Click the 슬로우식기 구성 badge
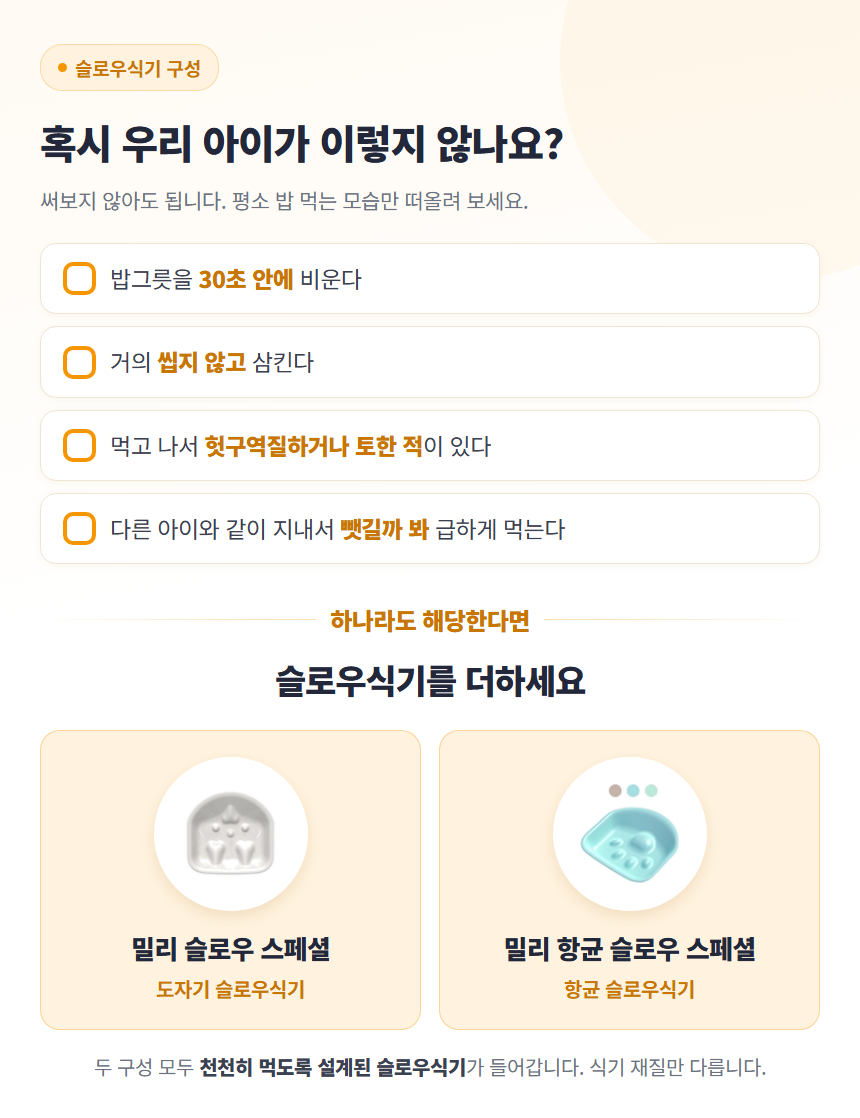The width and height of the screenshot is (860, 1118). (x=129, y=68)
